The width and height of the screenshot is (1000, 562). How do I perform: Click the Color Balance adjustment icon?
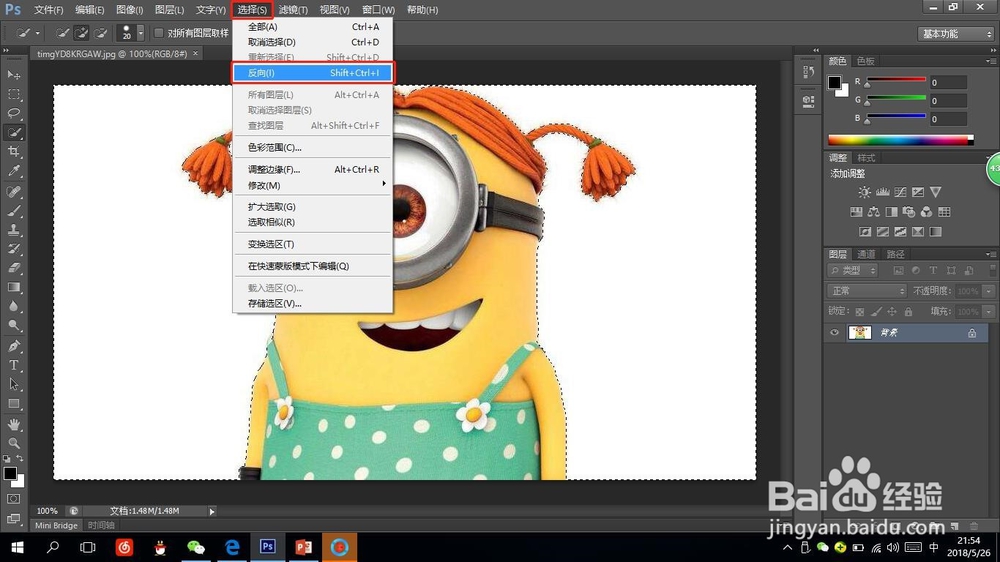pos(874,212)
